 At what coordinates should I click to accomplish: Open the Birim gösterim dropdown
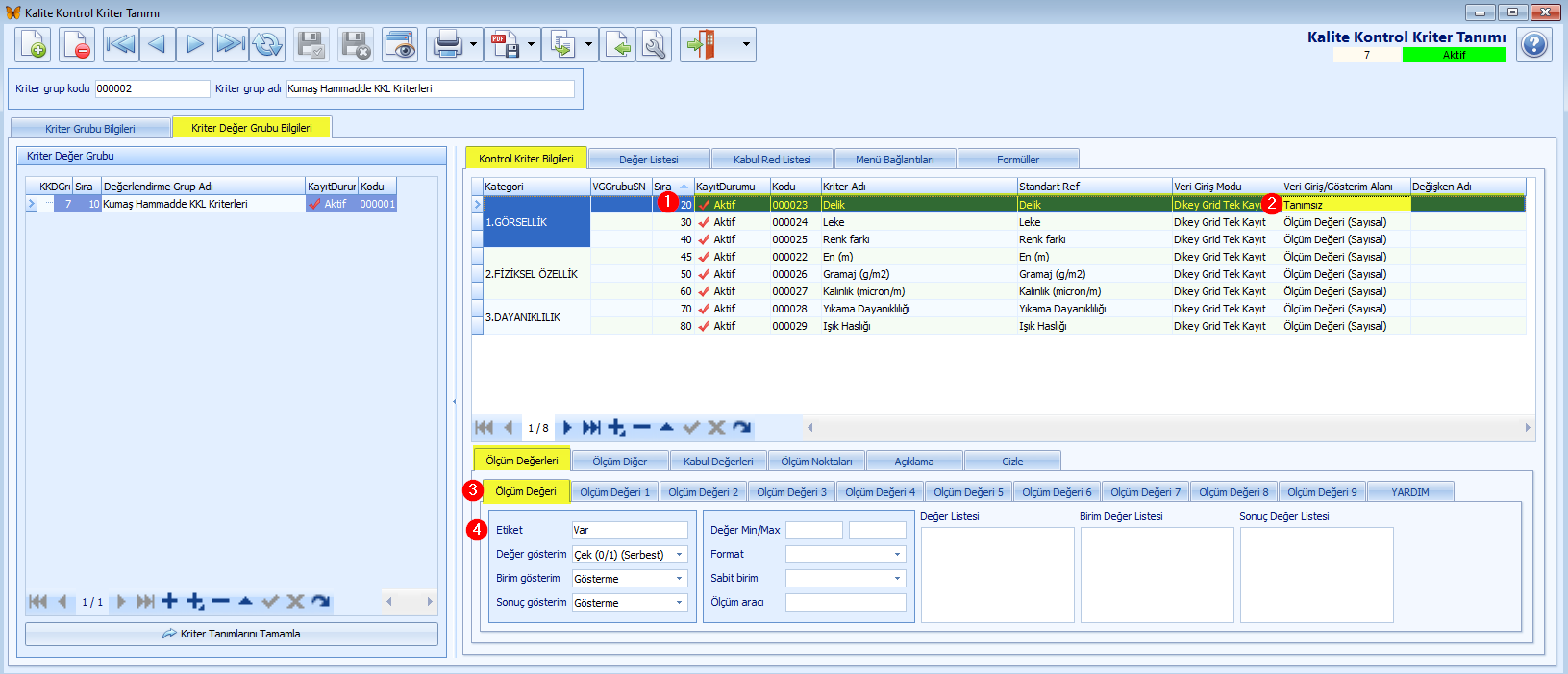pyautogui.click(x=679, y=579)
